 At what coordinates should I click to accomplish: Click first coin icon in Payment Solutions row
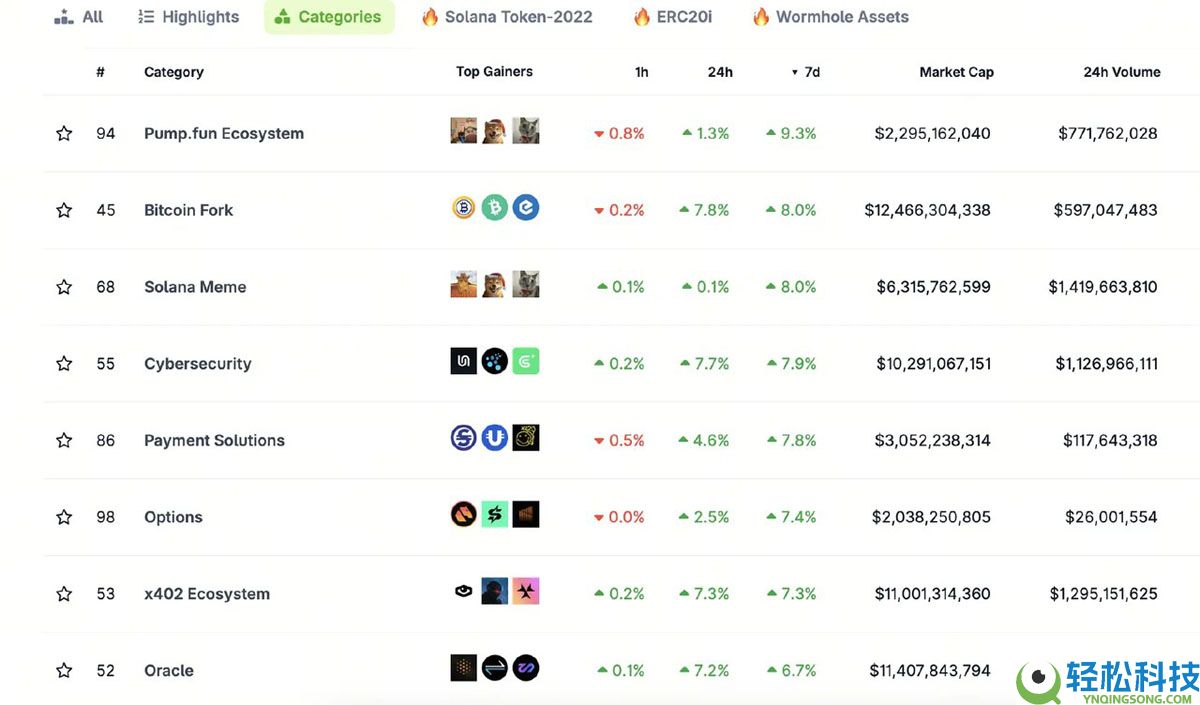(463, 438)
